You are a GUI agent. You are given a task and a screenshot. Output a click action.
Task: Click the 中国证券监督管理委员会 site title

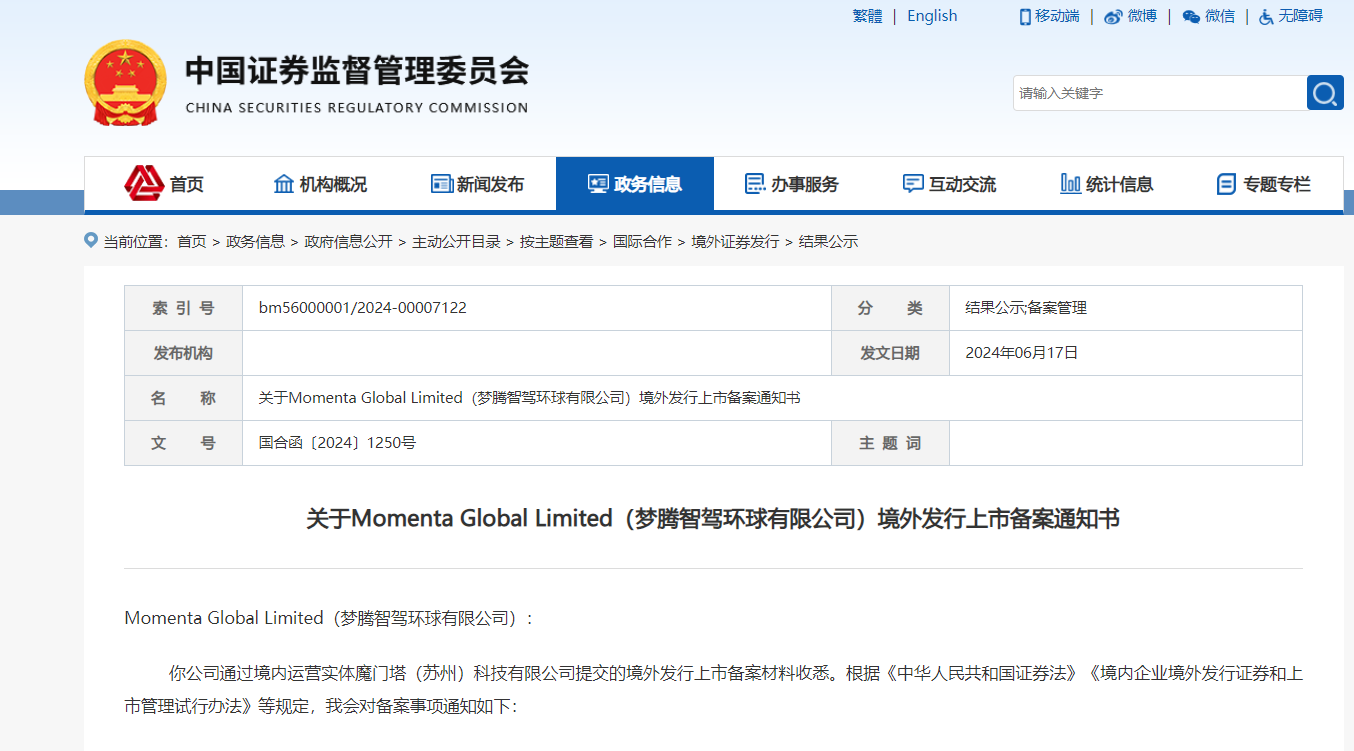pyautogui.click(x=357, y=71)
